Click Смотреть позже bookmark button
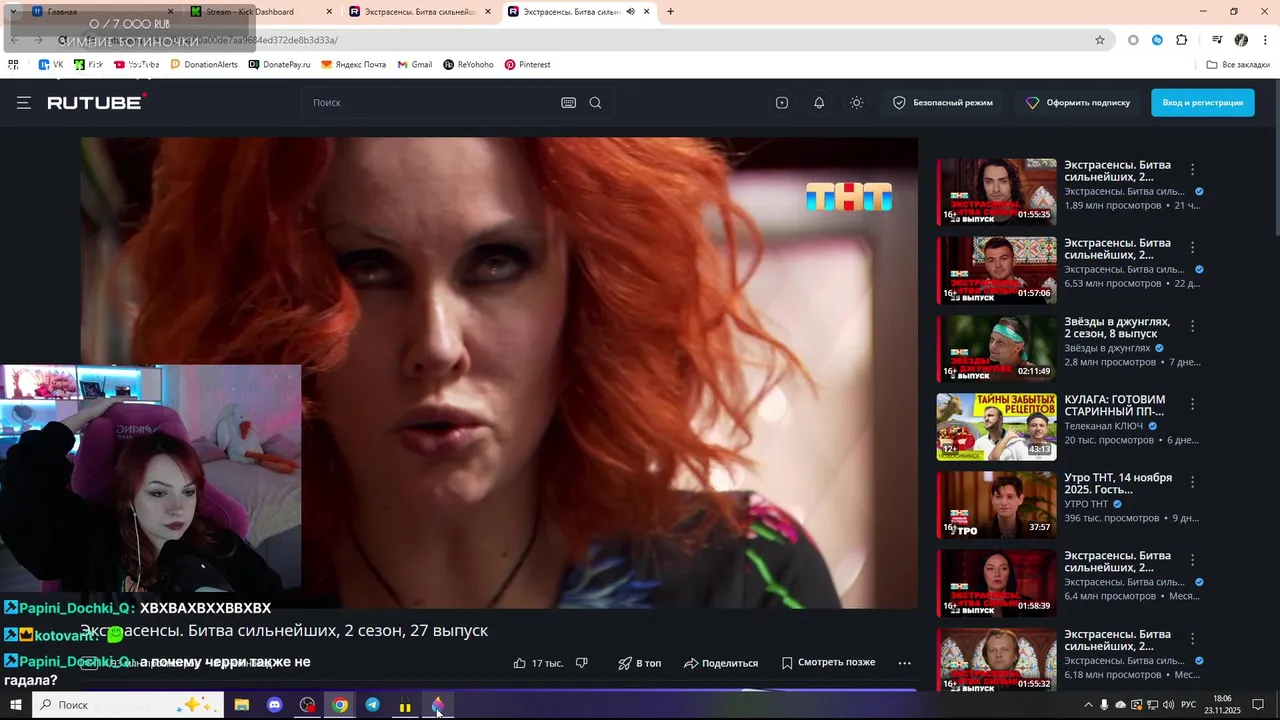The height and width of the screenshot is (720, 1280). coord(828,662)
